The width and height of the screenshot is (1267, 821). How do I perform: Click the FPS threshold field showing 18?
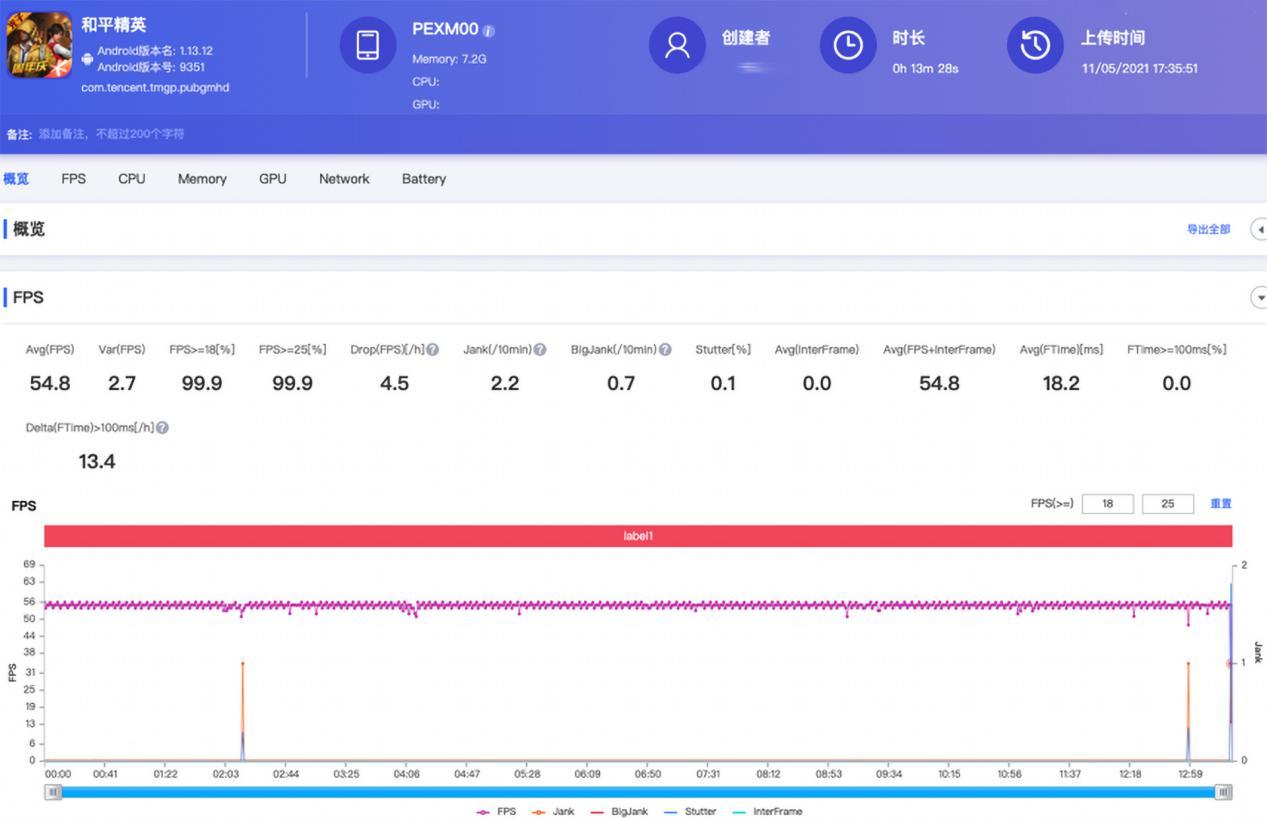(1108, 504)
